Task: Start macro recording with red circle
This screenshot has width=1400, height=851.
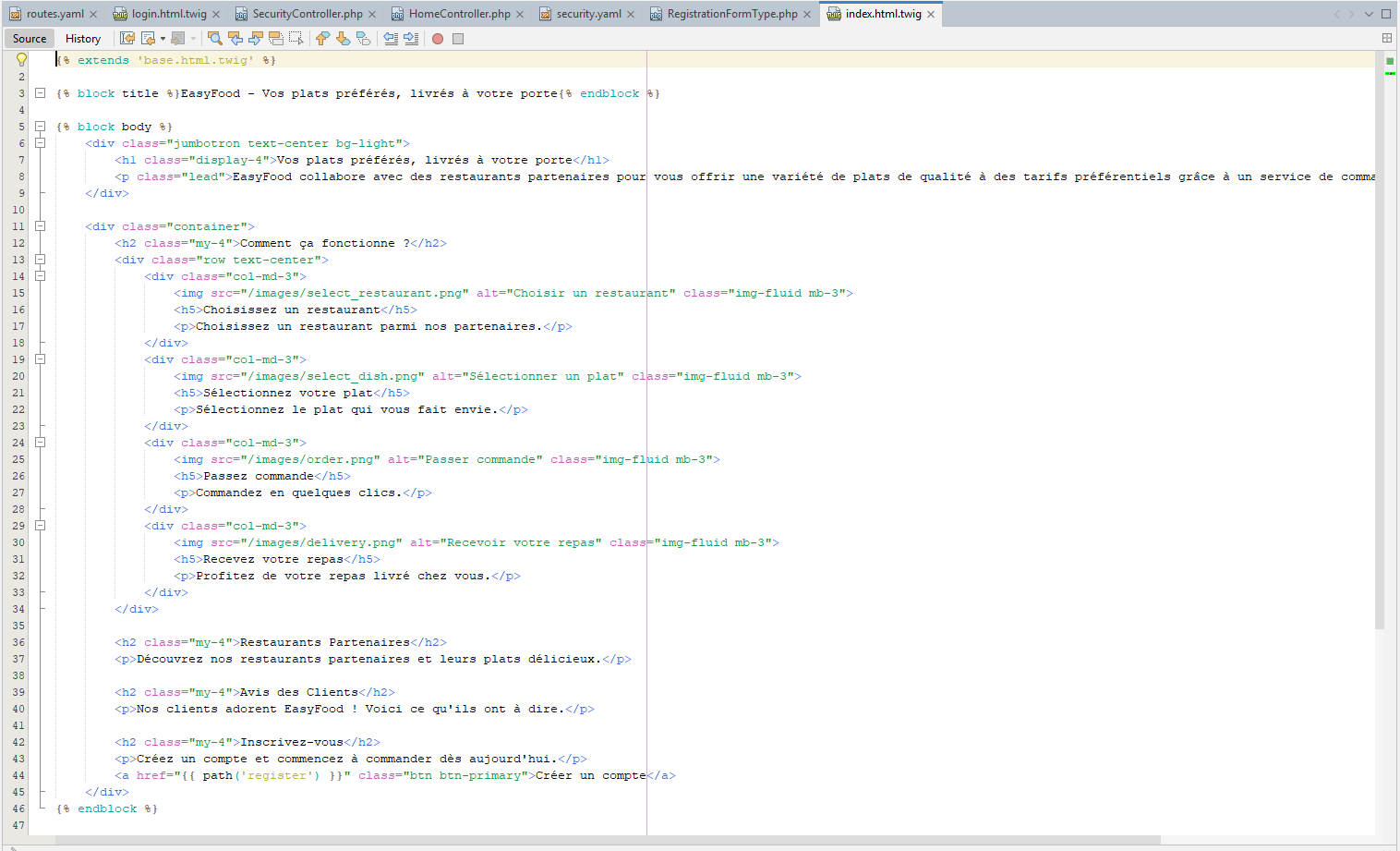Action: pos(438,39)
